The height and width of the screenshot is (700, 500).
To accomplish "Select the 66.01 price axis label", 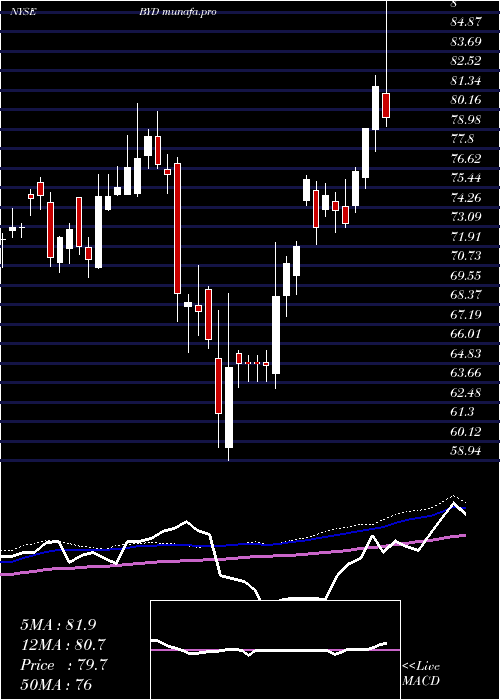I will pyautogui.click(x=466, y=333).
